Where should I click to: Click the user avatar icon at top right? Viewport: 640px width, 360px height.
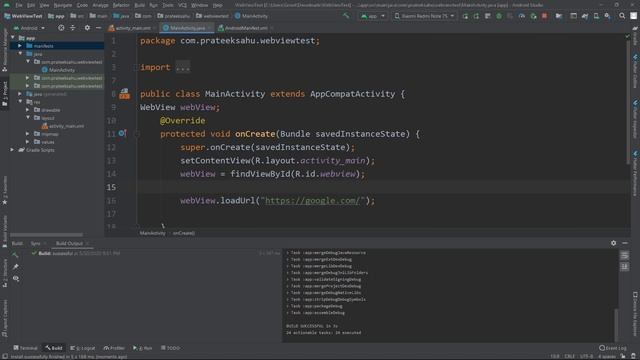click(633, 16)
